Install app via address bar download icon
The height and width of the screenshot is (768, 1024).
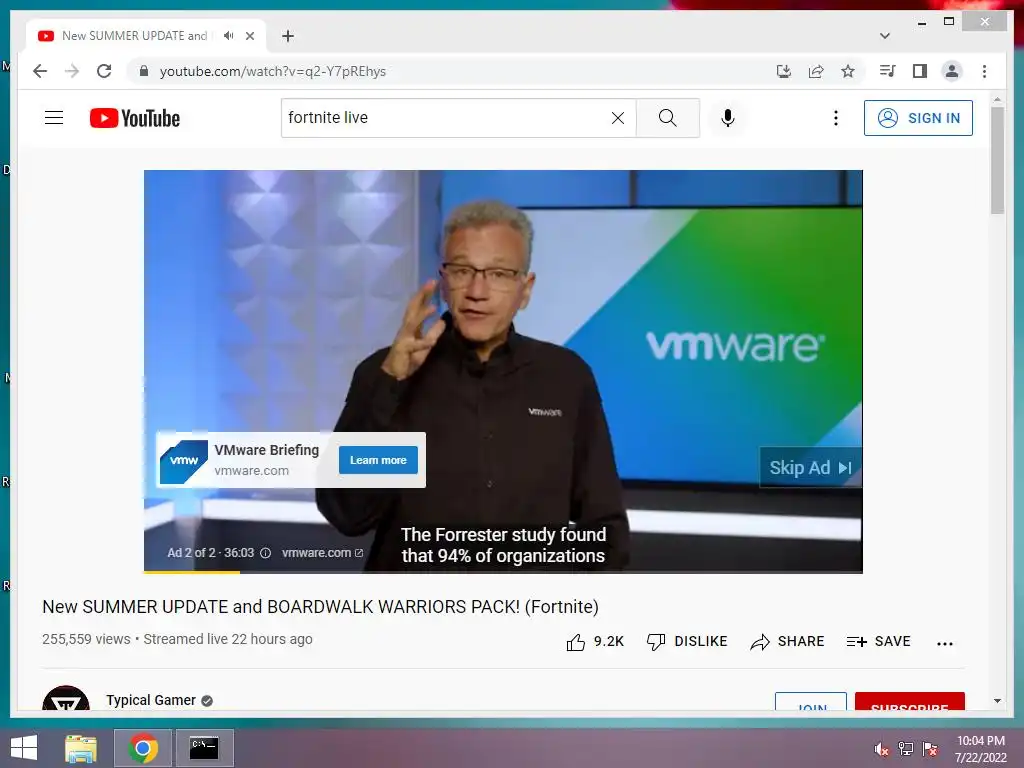[x=784, y=71]
